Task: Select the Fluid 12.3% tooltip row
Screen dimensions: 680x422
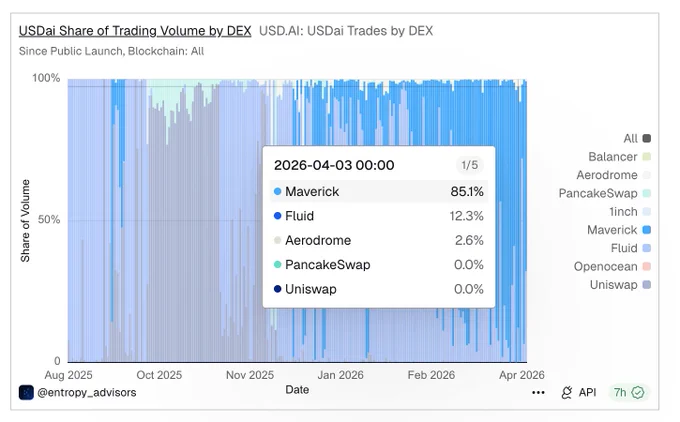Action: coord(379,216)
